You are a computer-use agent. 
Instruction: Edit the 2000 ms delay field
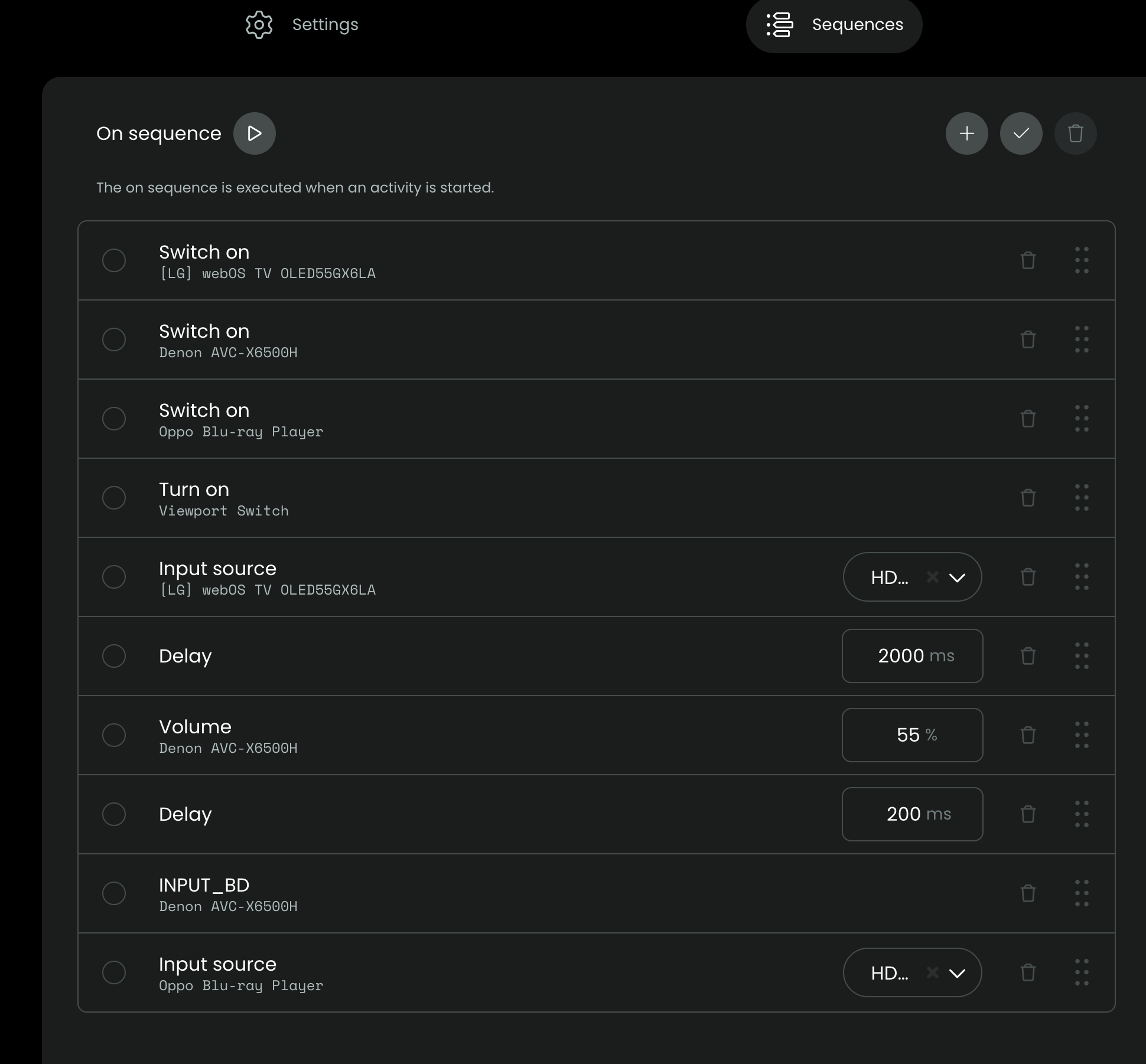[x=912, y=656]
